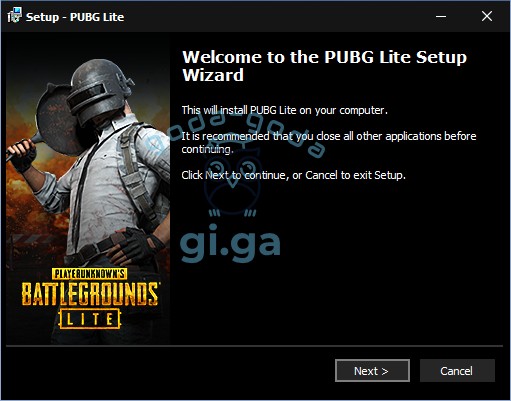511x401 pixels.
Task: Close the PUBG Lite setup wizard
Action: click(487, 16)
